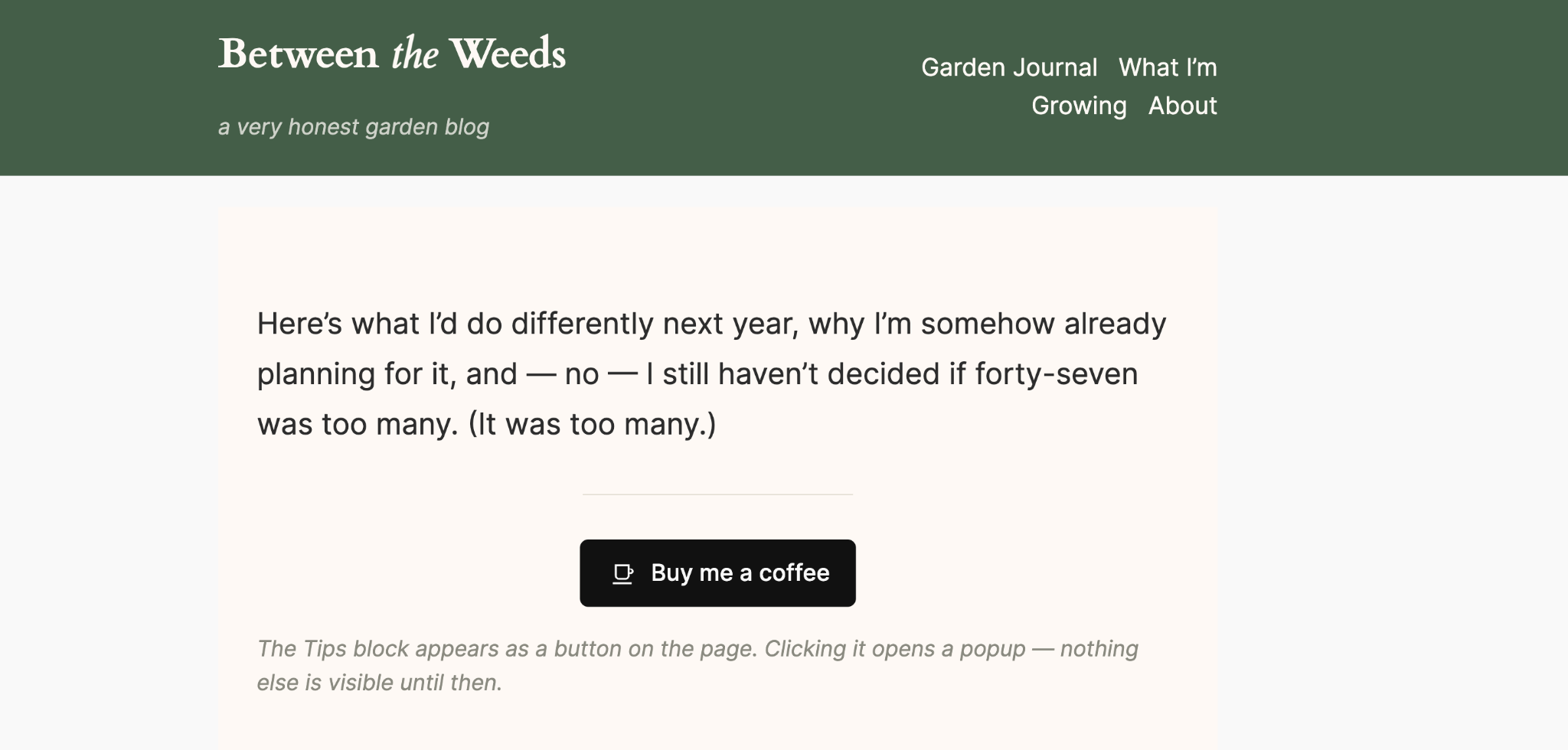Open the Garden Journal page
Screen dimensions: 1568x750
1009,67
